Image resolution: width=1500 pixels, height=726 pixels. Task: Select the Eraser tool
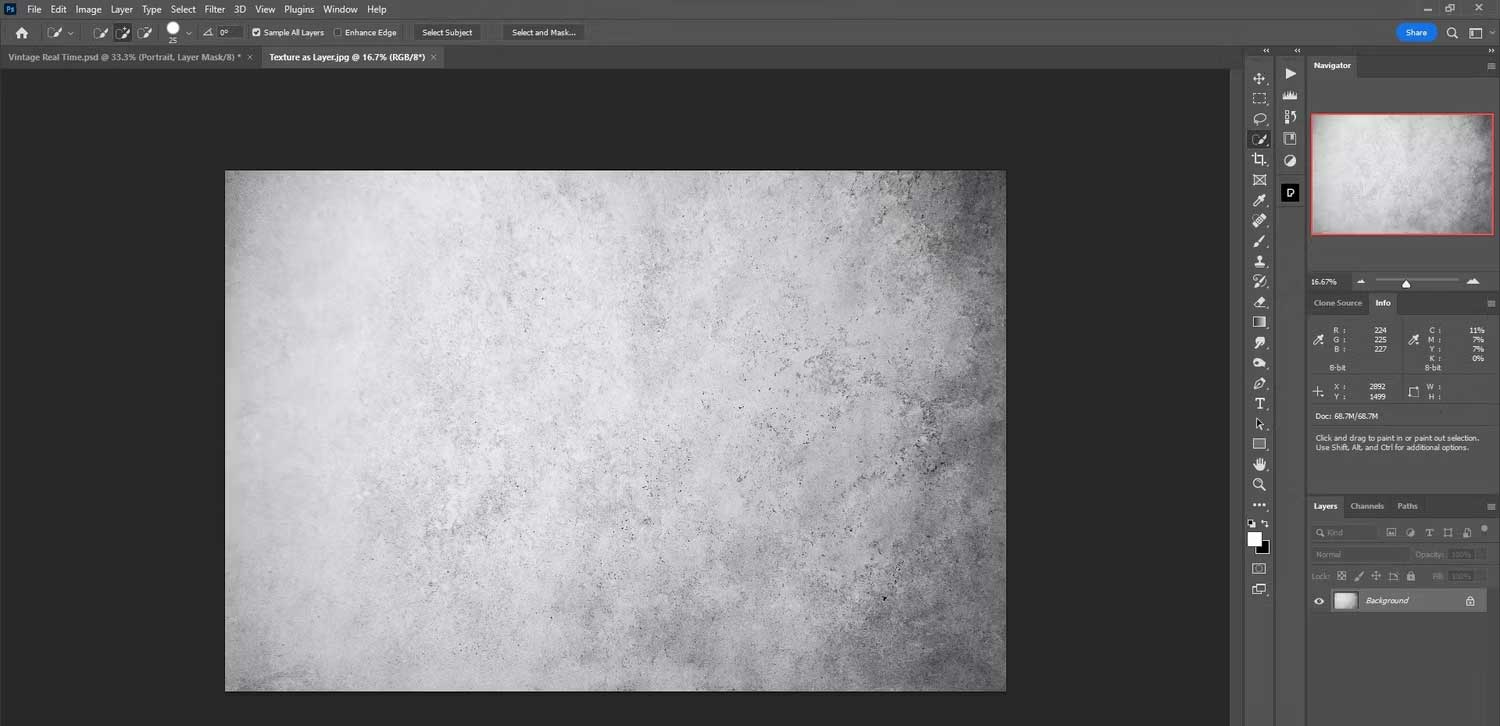click(x=1259, y=302)
